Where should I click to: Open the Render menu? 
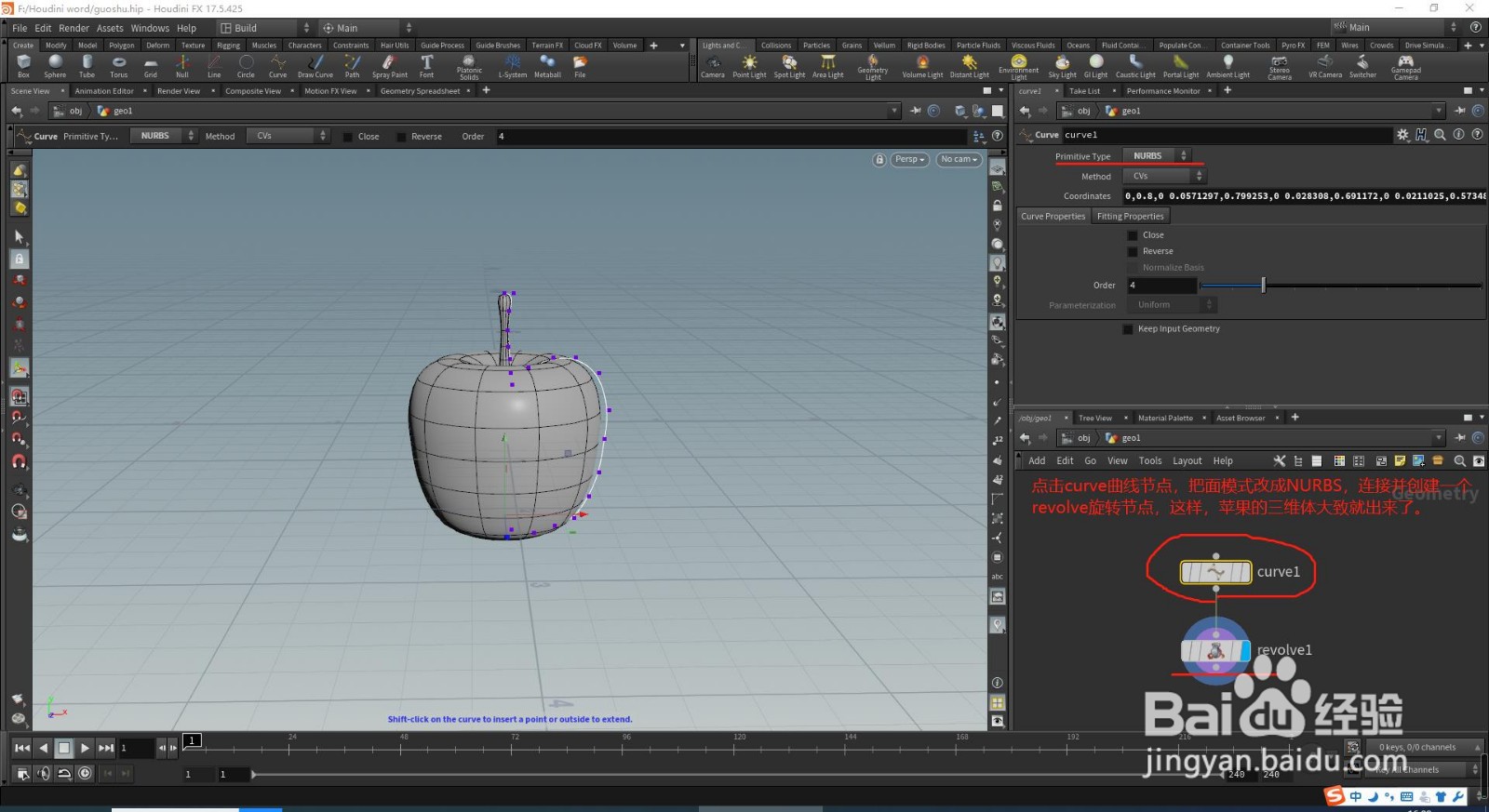pos(74,28)
